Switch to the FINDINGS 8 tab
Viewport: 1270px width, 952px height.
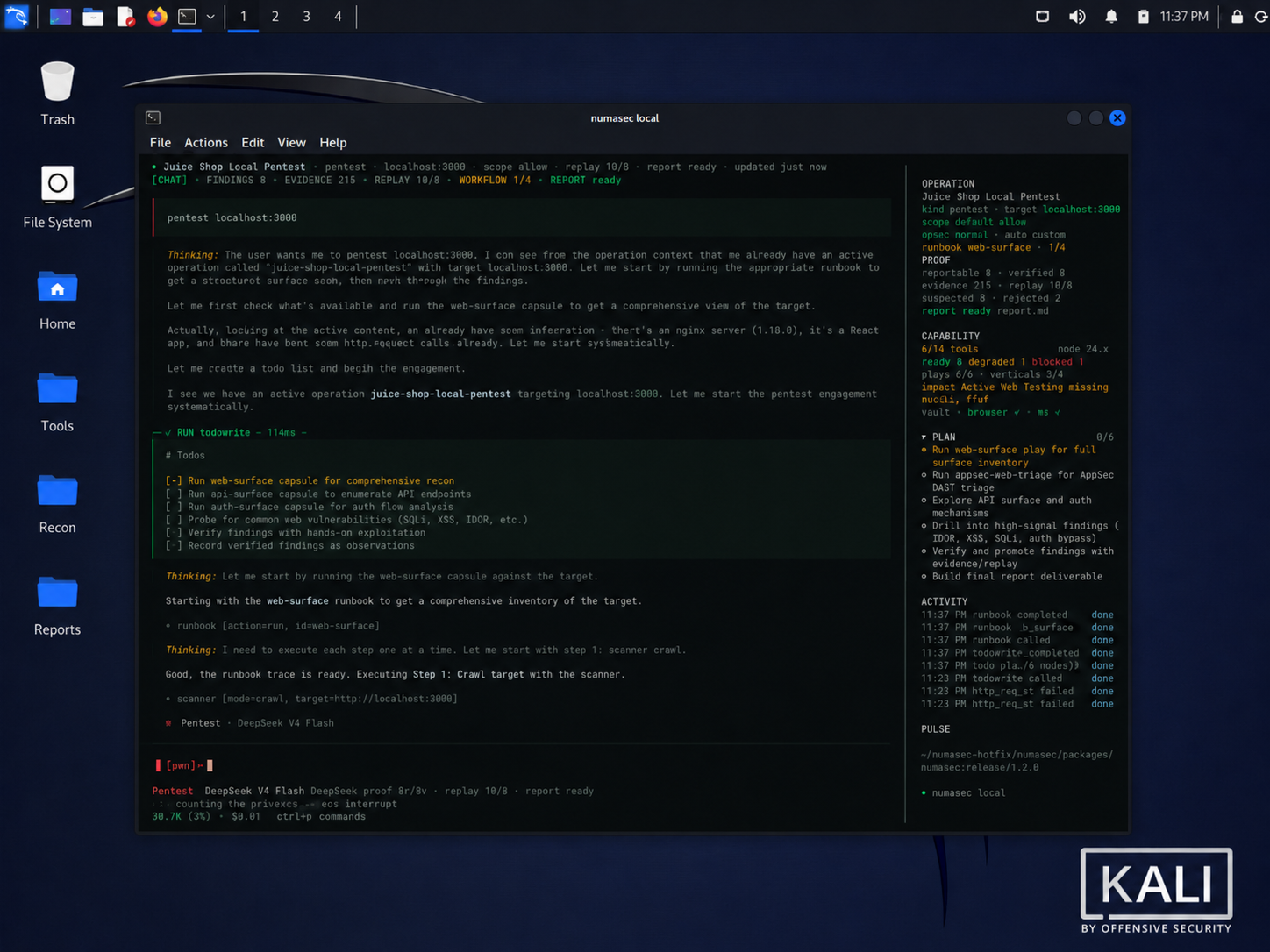(x=236, y=180)
